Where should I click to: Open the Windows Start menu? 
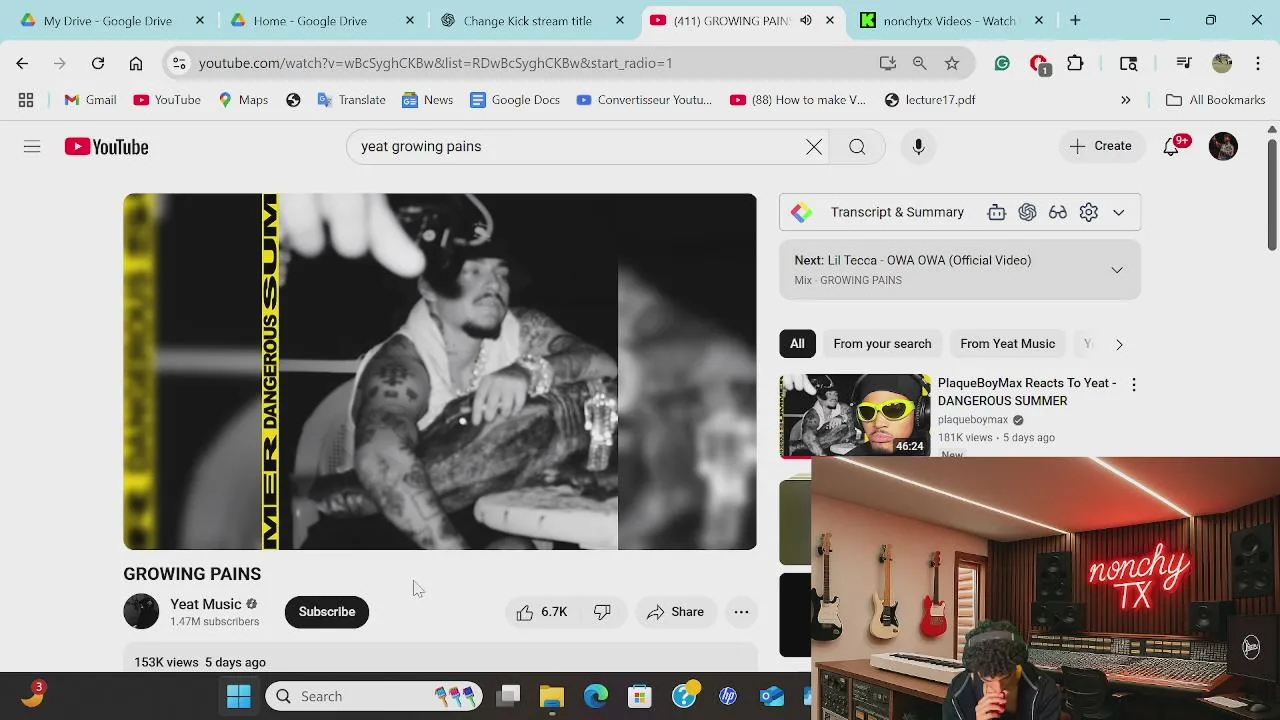coord(239,696)
